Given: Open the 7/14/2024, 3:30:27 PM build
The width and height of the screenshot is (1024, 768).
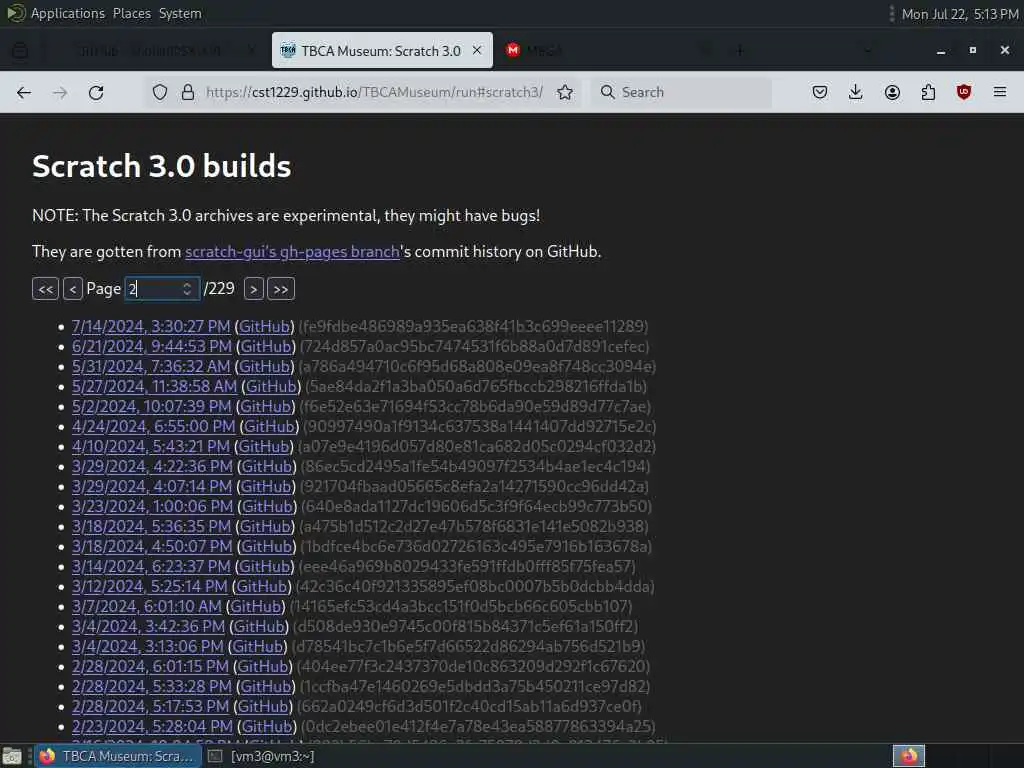Looking at the screenshot, I should [151, 326].
